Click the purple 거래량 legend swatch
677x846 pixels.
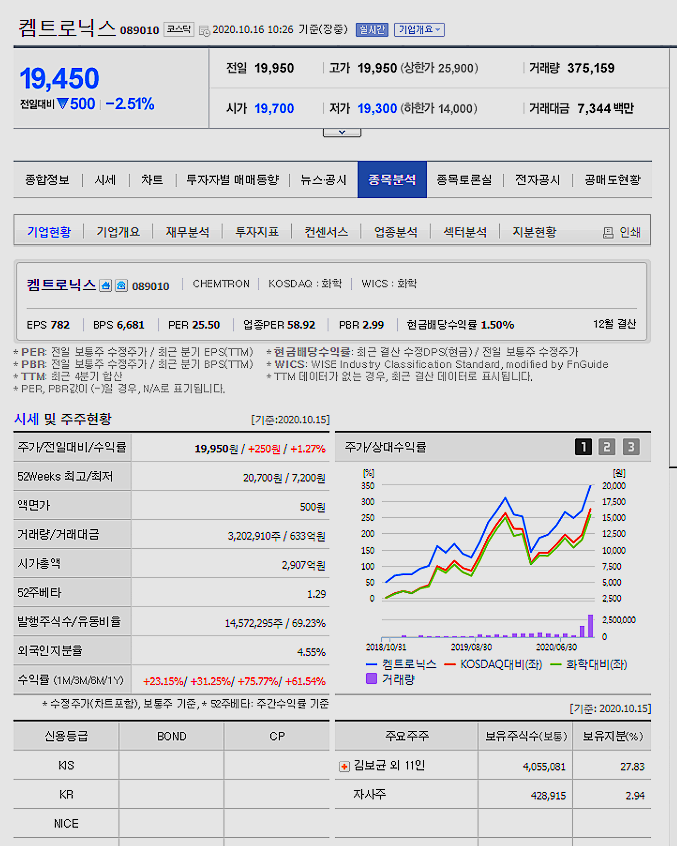pos(371,679)
